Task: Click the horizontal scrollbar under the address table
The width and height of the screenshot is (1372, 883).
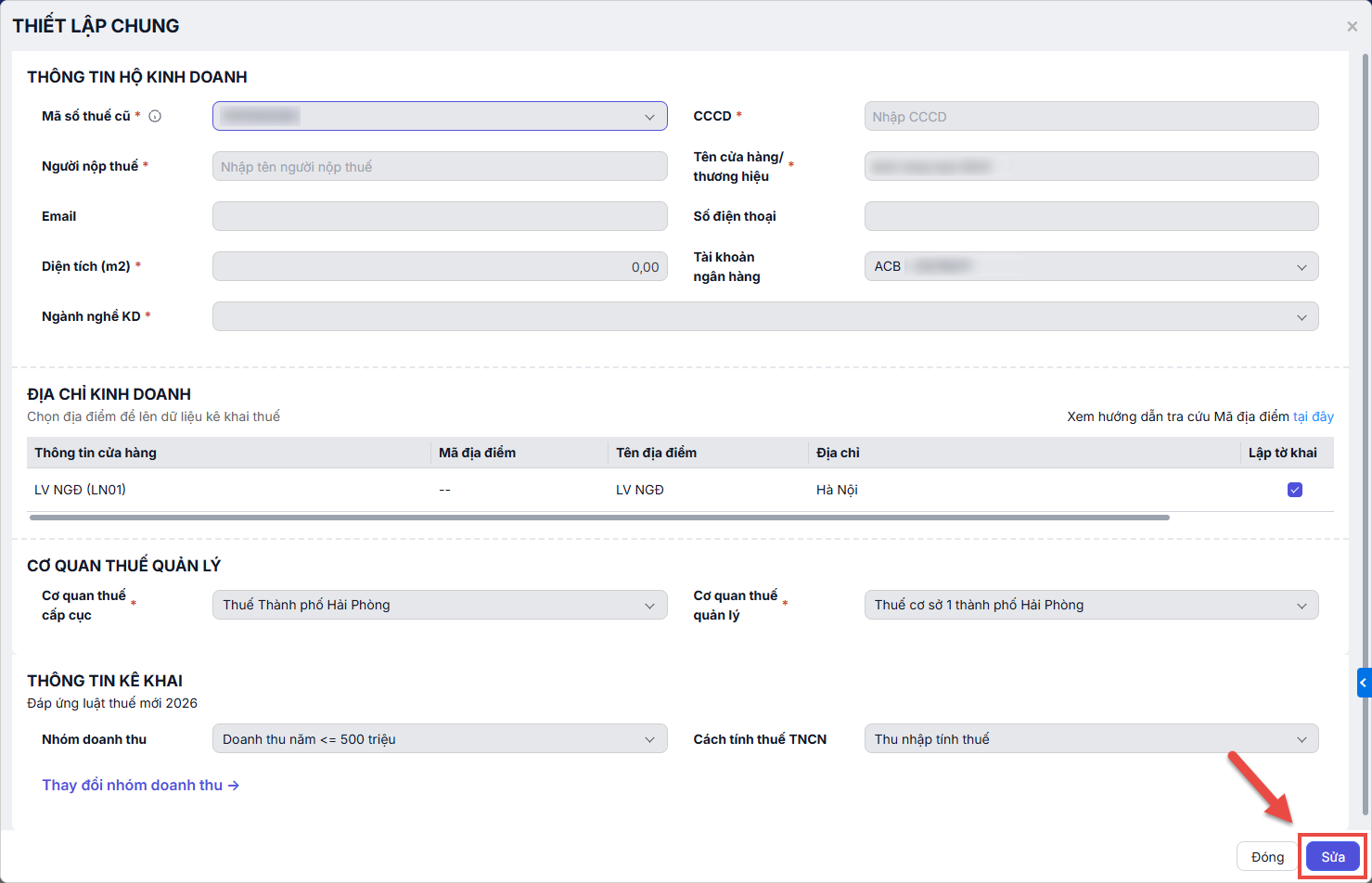Action: (x=599, y=518)
